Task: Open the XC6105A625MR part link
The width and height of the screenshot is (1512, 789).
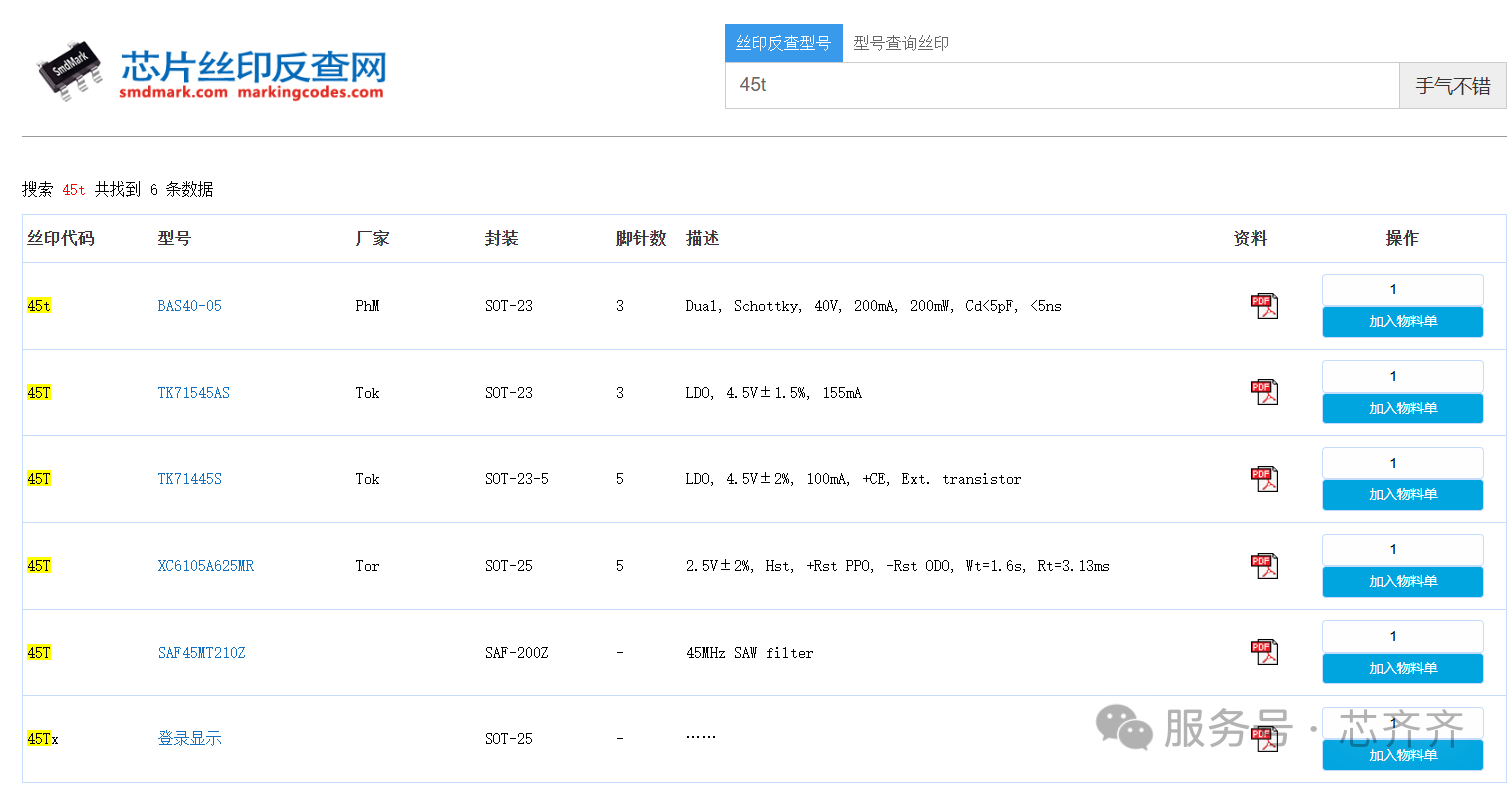Action: [205, 566]
